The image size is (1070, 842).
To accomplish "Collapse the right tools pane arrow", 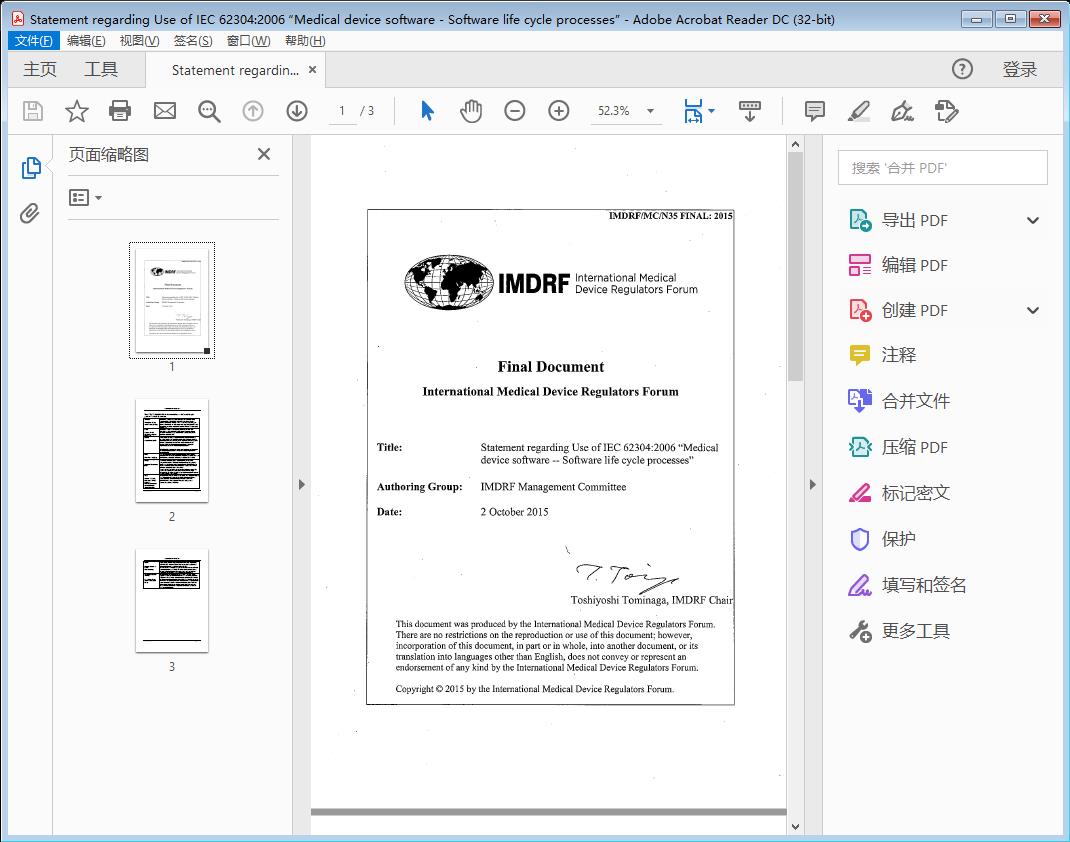I will 813,484.
